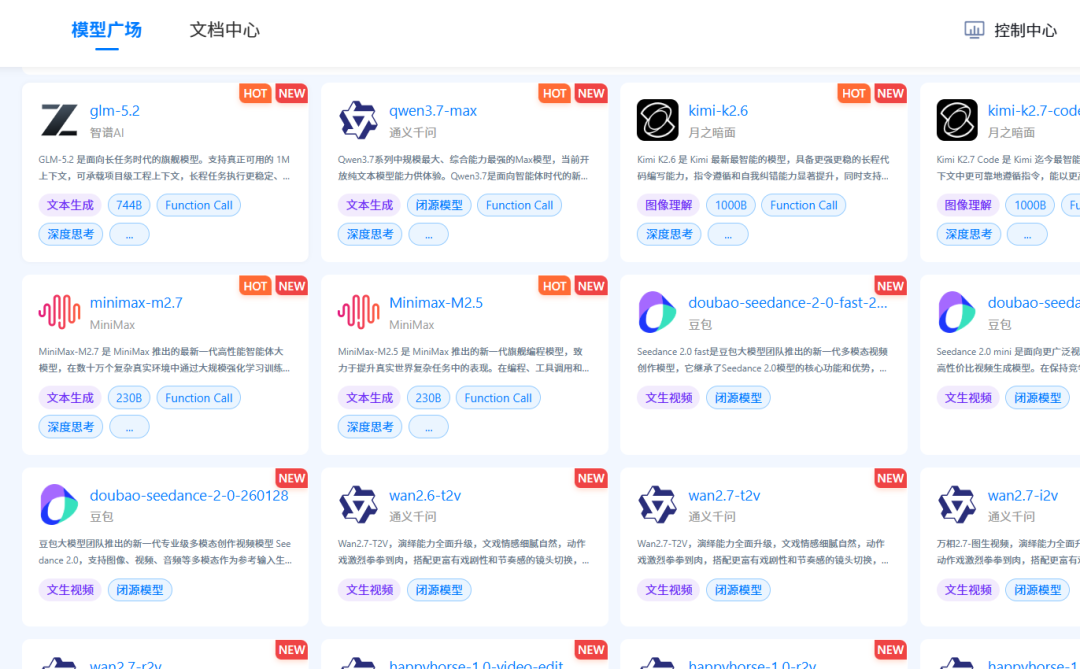Click the 控制中心 dashboard icon
The height and width of the screenshot is (669, 1080).
coord(974,30)
